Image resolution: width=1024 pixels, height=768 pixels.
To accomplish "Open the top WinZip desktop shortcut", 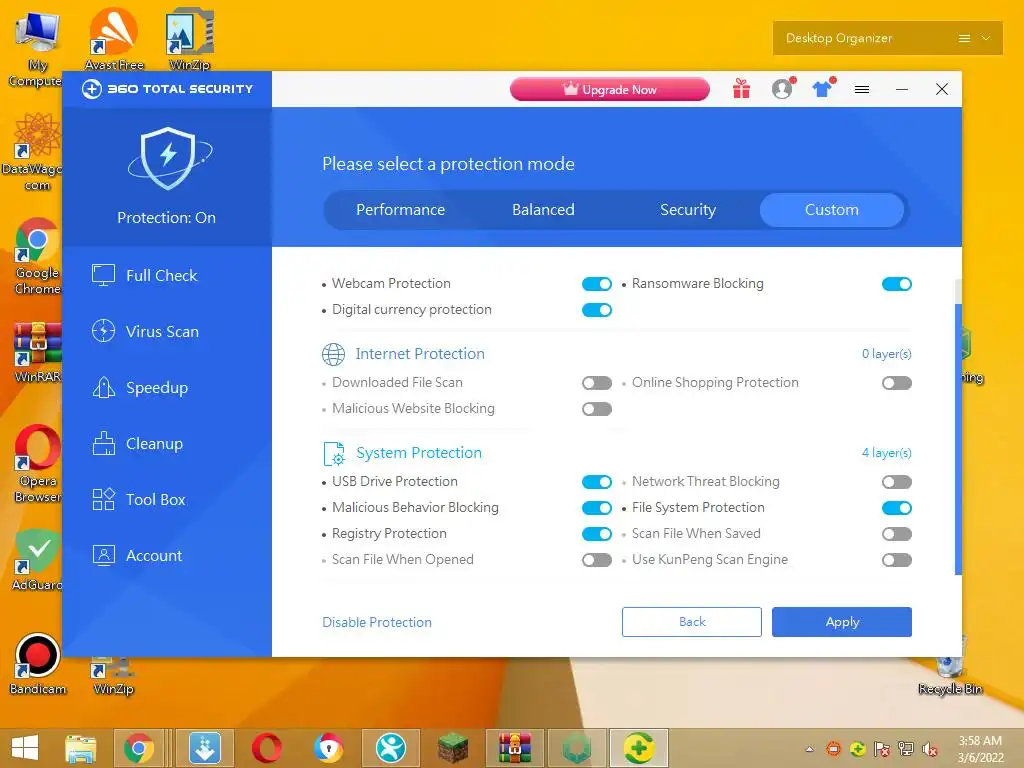I will 189,38.
